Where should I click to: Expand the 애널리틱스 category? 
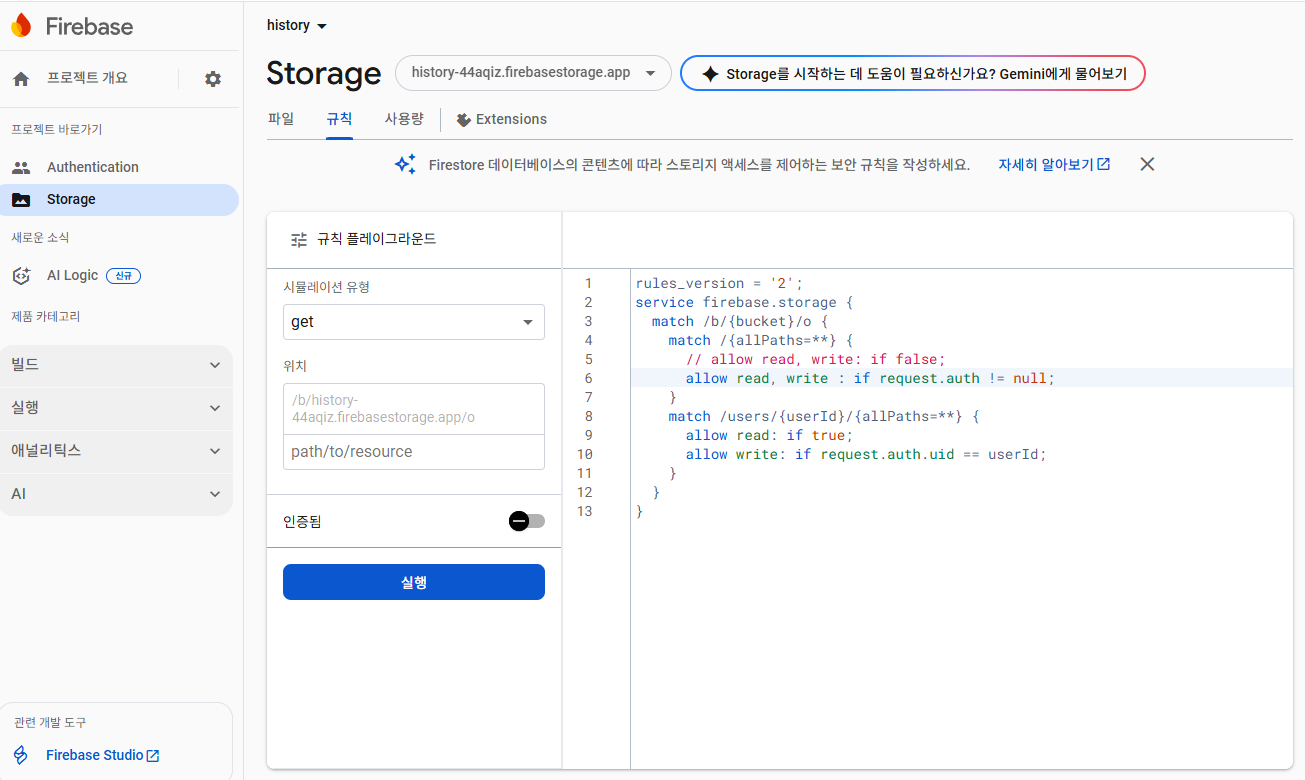[x=116, y=451]
